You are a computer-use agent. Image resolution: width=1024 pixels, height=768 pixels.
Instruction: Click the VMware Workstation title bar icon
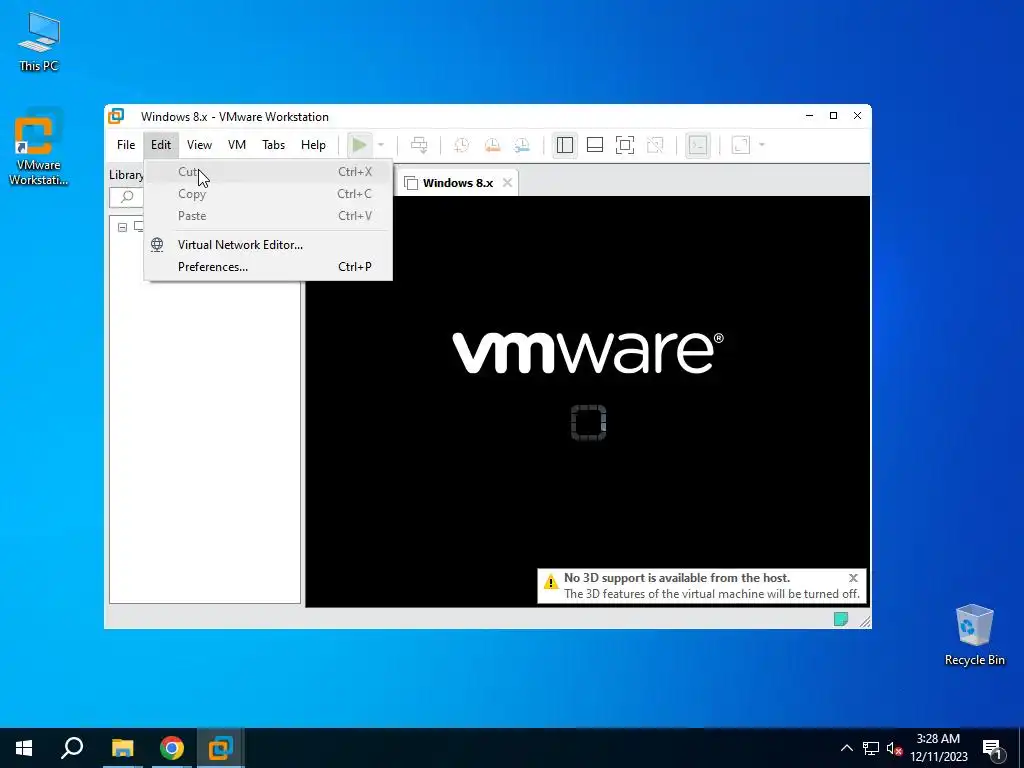116,116
